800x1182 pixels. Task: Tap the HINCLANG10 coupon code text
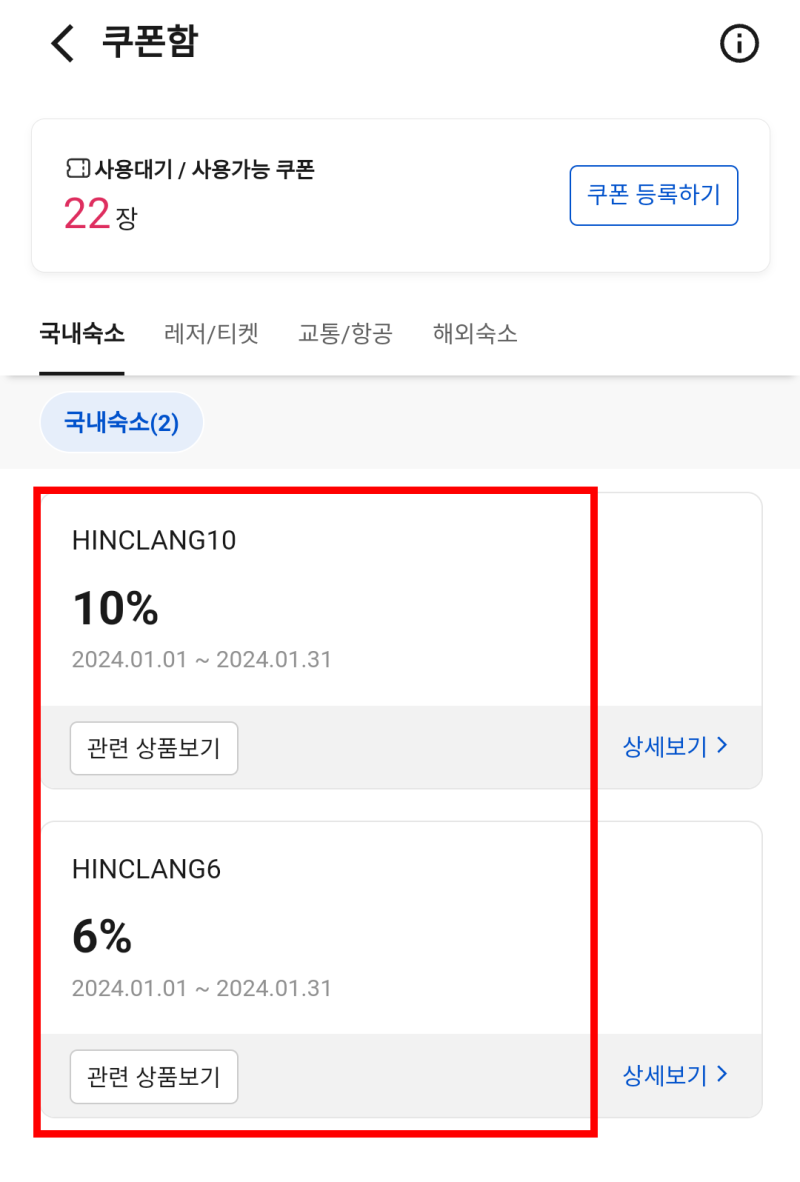154,541
